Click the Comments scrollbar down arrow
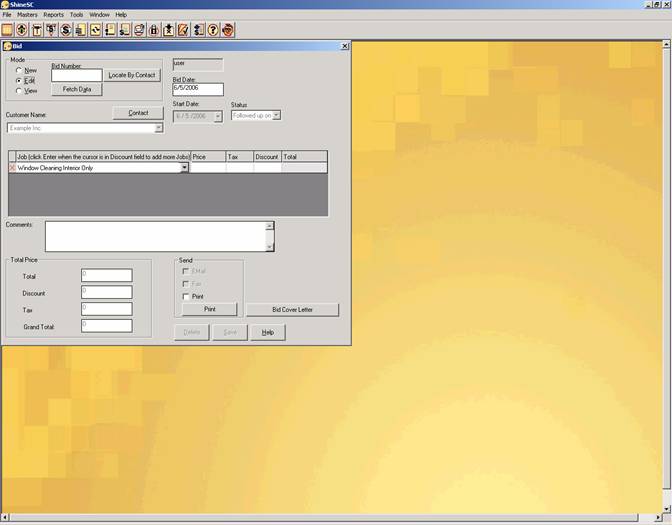This screenshot has width=672, height=525. coord(270,247)
